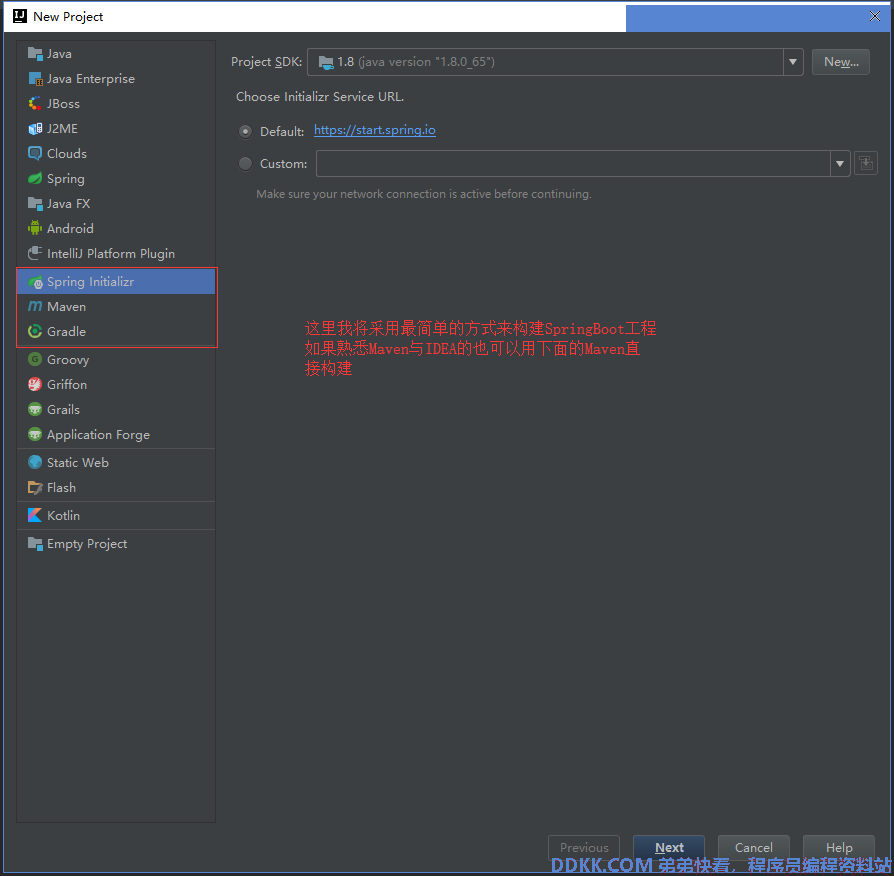Select the Java folder icon
Image resolution: width=894 pixels, height=876 pixels.
point(35,54)
